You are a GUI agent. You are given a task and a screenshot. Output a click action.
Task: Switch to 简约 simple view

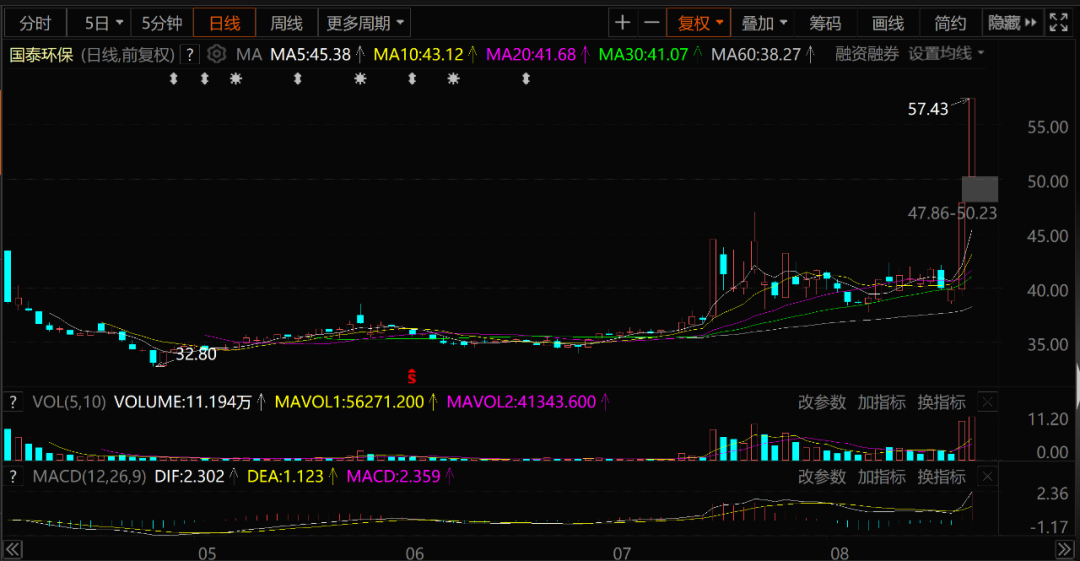pyautogui.click(x=950, y=23)
